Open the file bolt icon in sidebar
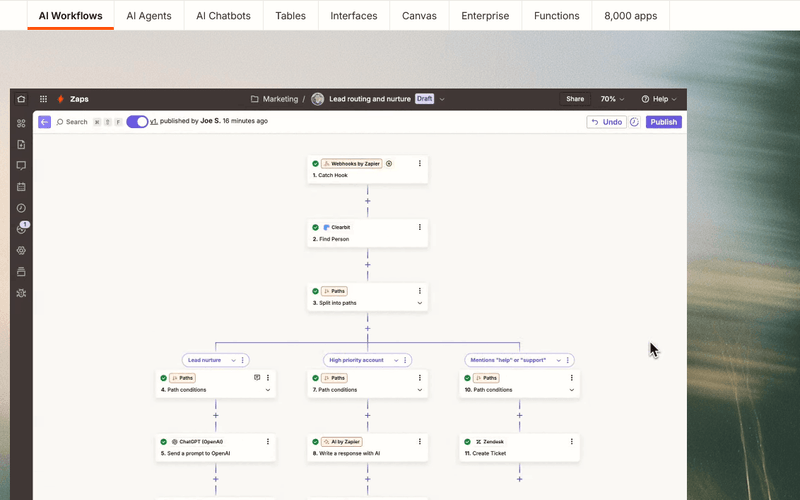 [21, 145]
